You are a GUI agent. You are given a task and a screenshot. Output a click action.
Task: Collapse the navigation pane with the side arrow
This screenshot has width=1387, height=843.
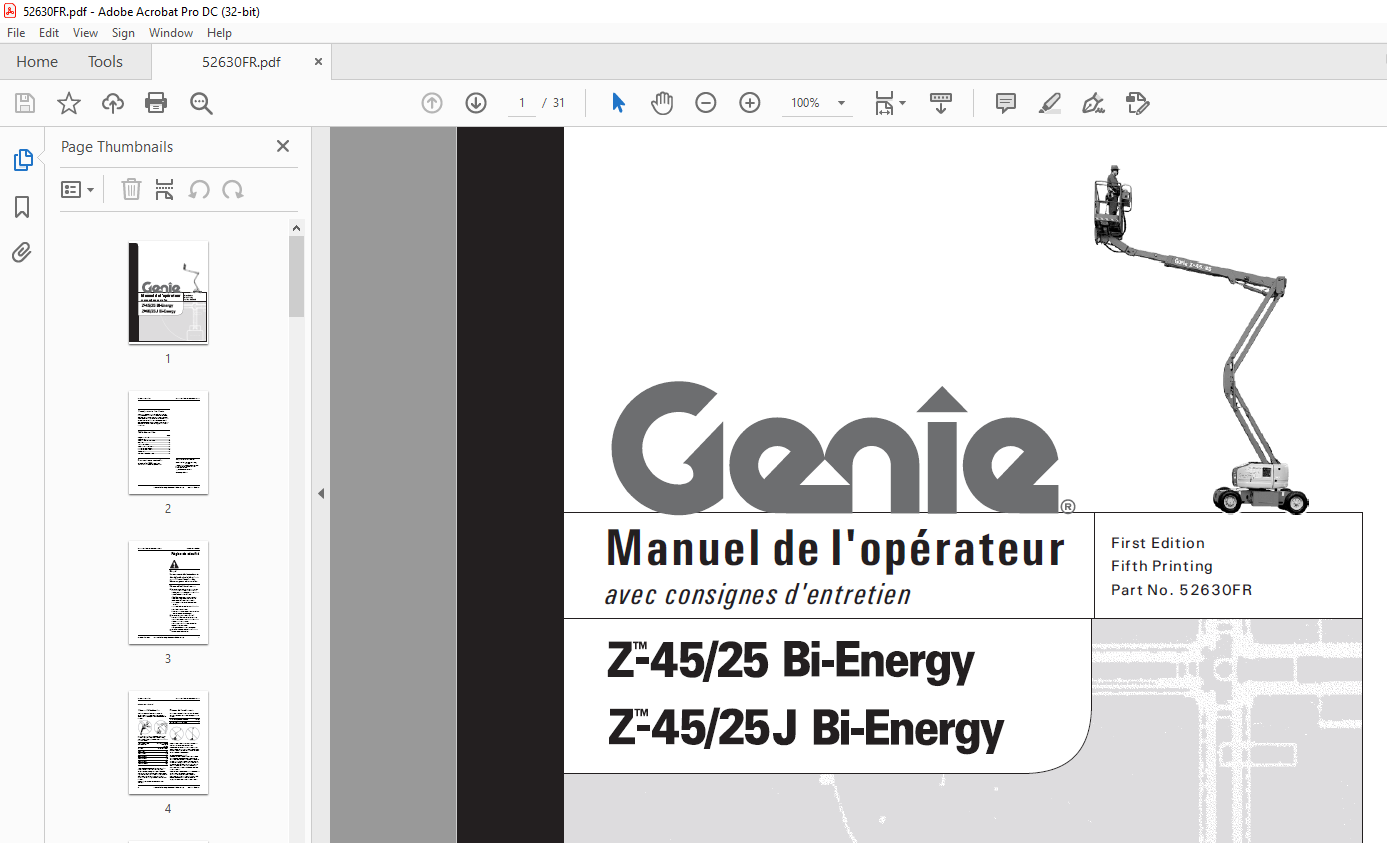pos(321,493)
